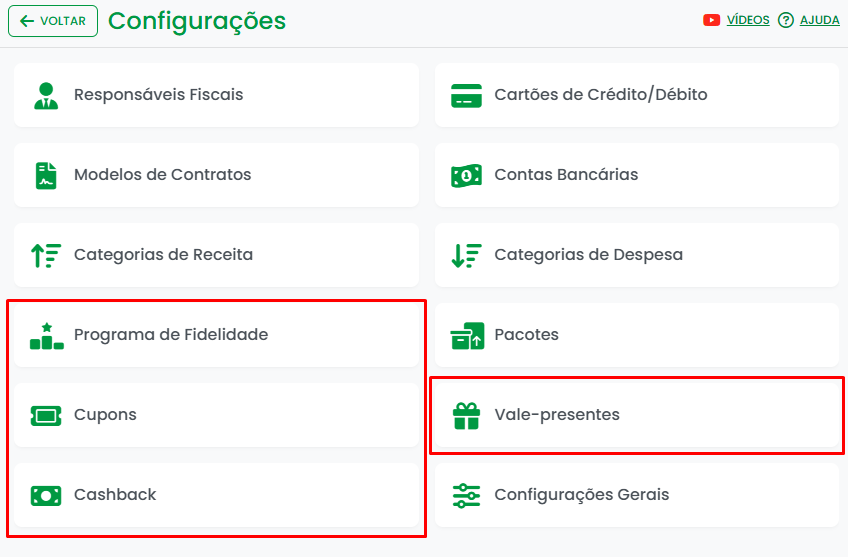The width and height of the screenshot is (848, 557).
Task: Click the Categorias de Despesa sort icon
Action: [x=466, y=255]
